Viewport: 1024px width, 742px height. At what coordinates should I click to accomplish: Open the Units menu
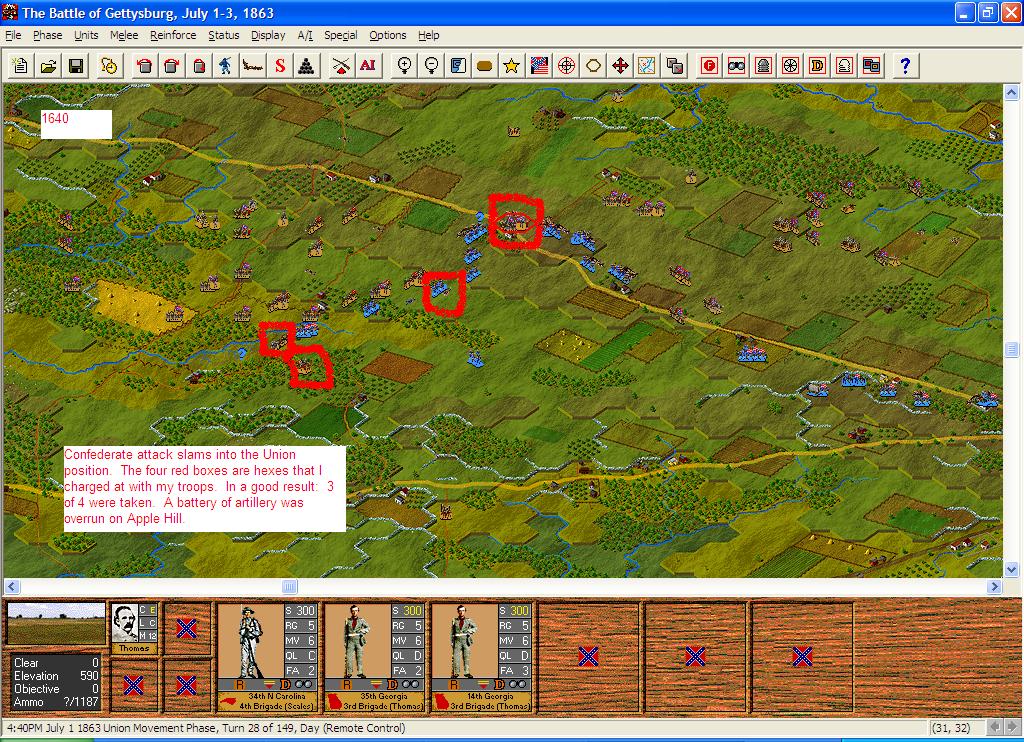[86, 35]
